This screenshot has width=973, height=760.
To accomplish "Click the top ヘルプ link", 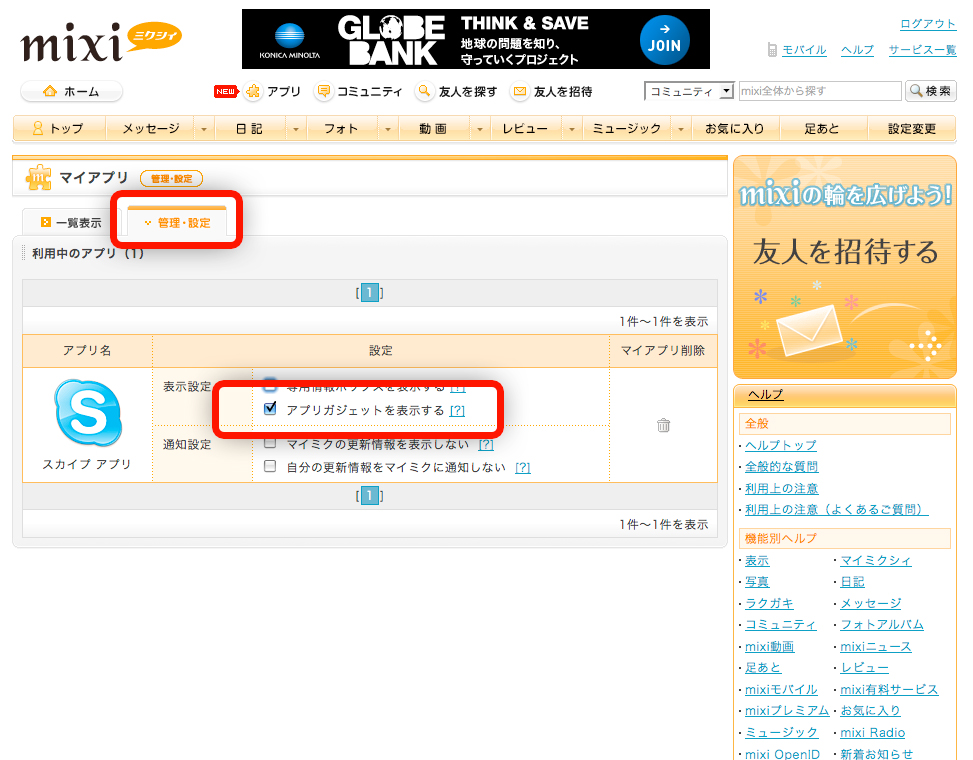I will click(x=858, y=50).
